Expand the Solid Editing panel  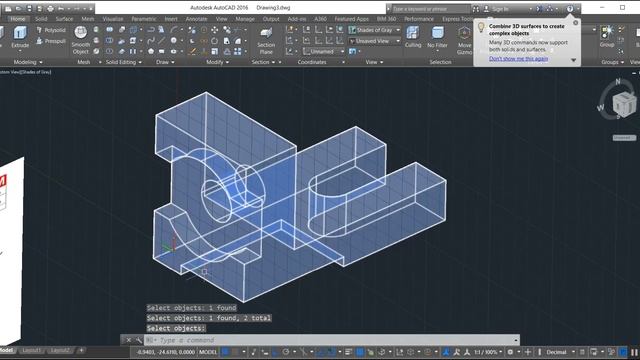124,62
